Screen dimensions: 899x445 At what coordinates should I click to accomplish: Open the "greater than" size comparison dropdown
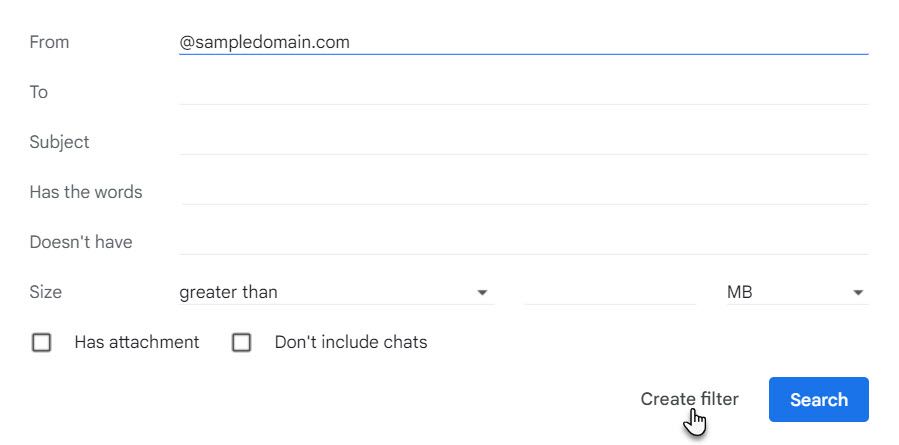coord(334,292)
